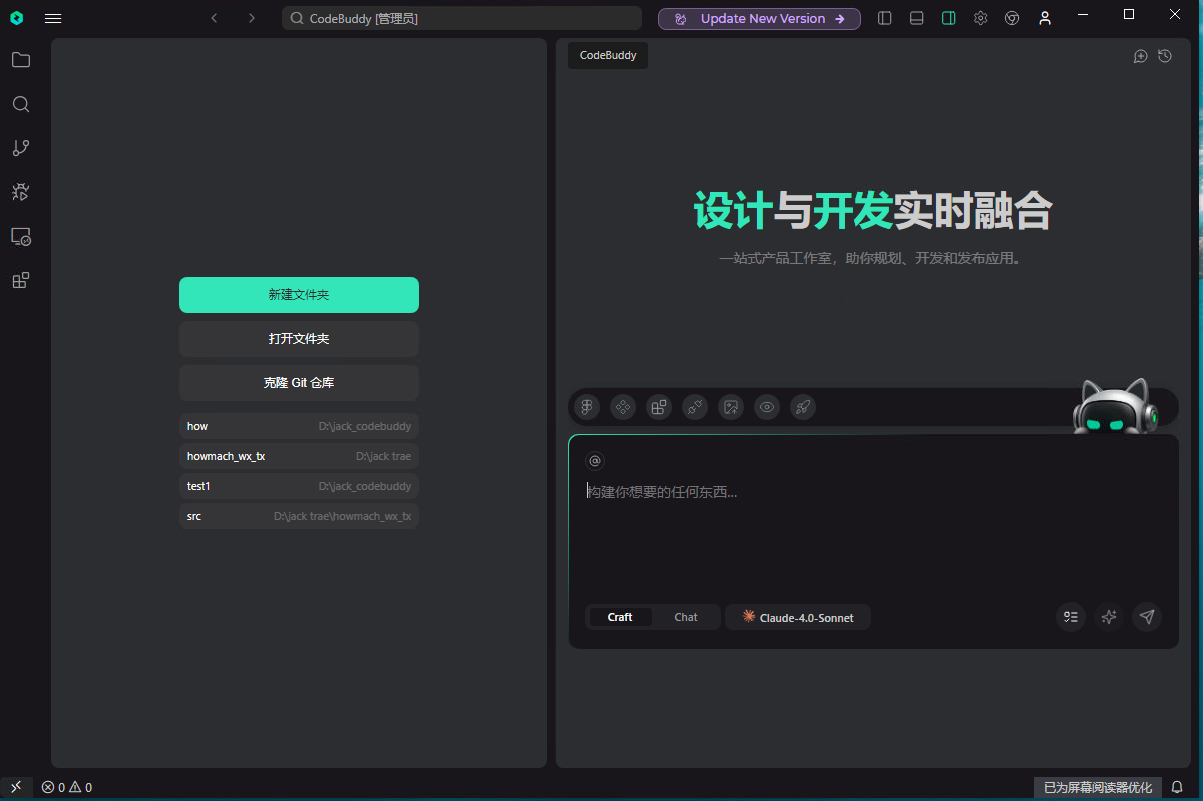Screen dimensions: 1203x801
Task: Click the 新建文件夹 button
Action: (298, 294)
